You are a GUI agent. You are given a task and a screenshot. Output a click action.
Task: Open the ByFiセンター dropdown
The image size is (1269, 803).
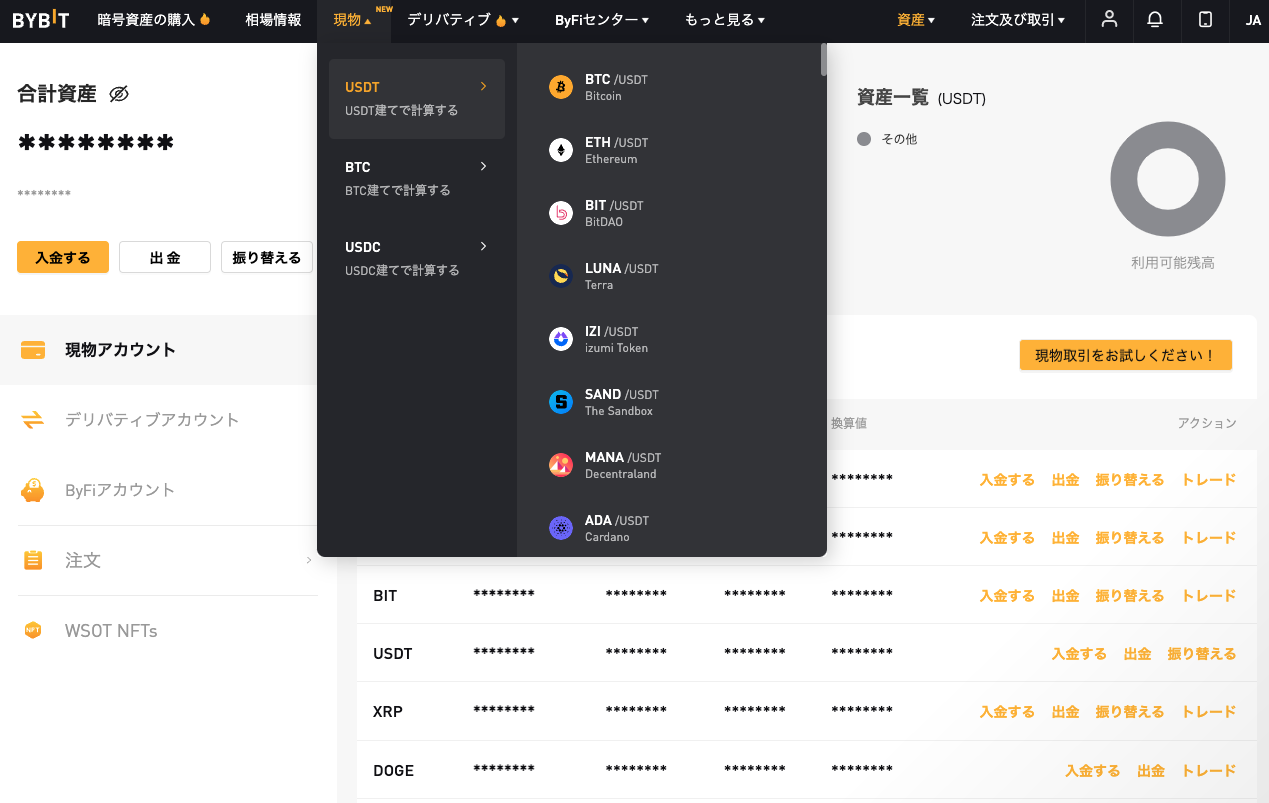602,20
